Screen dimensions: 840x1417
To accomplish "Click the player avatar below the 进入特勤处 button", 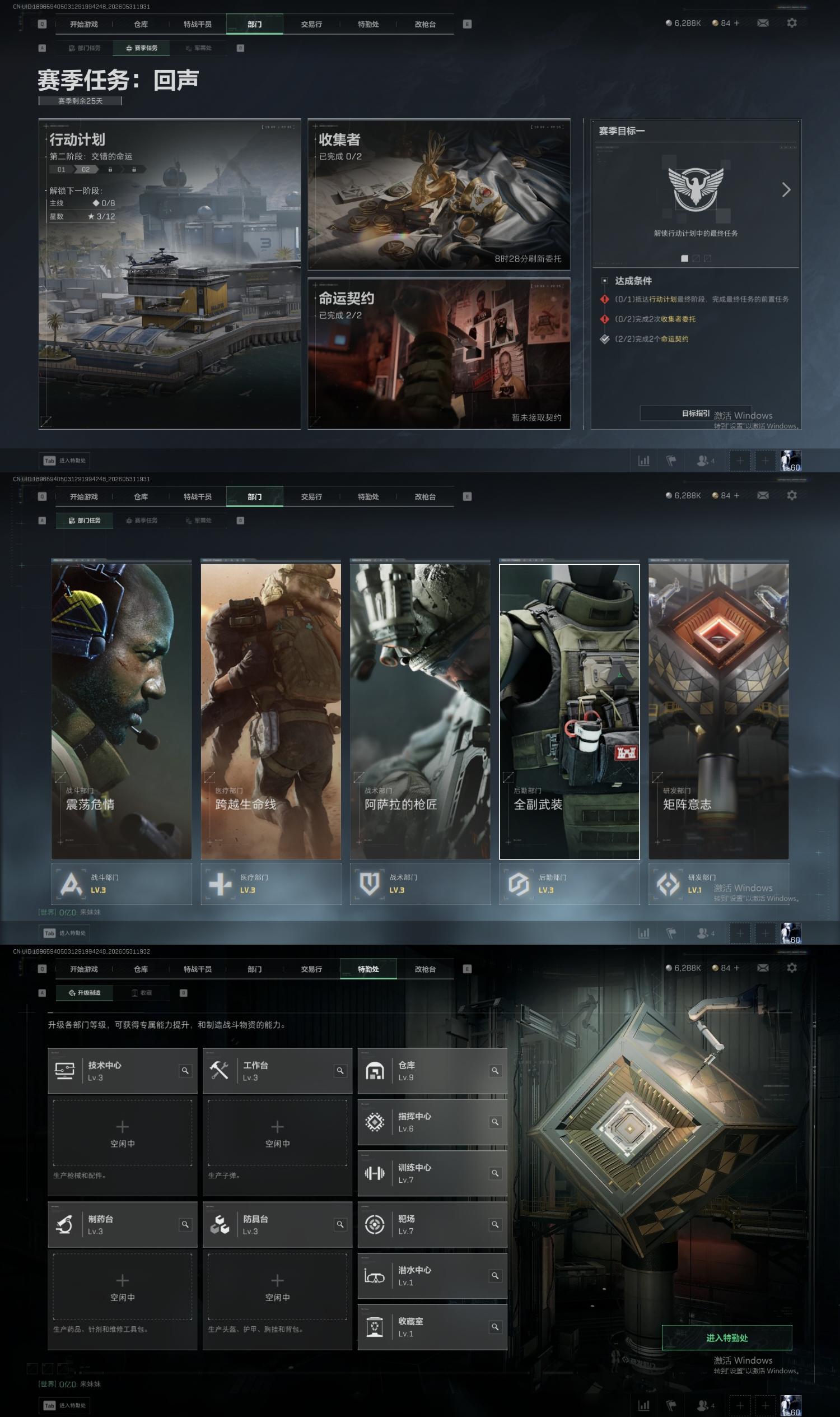I will 791,1405.
